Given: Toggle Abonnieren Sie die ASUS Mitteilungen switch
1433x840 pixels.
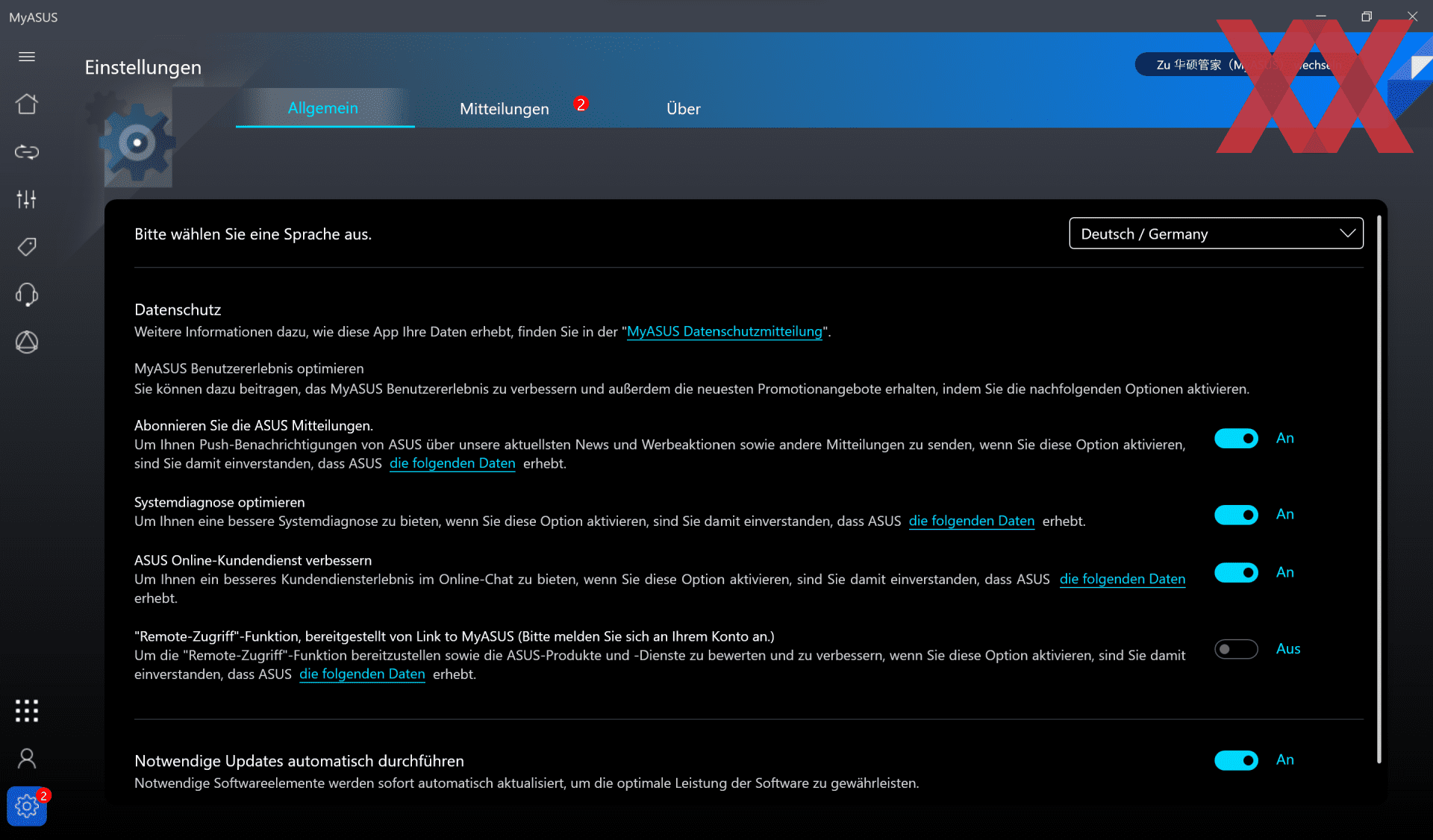Looking at the screenshot, I should [1236, 439].
